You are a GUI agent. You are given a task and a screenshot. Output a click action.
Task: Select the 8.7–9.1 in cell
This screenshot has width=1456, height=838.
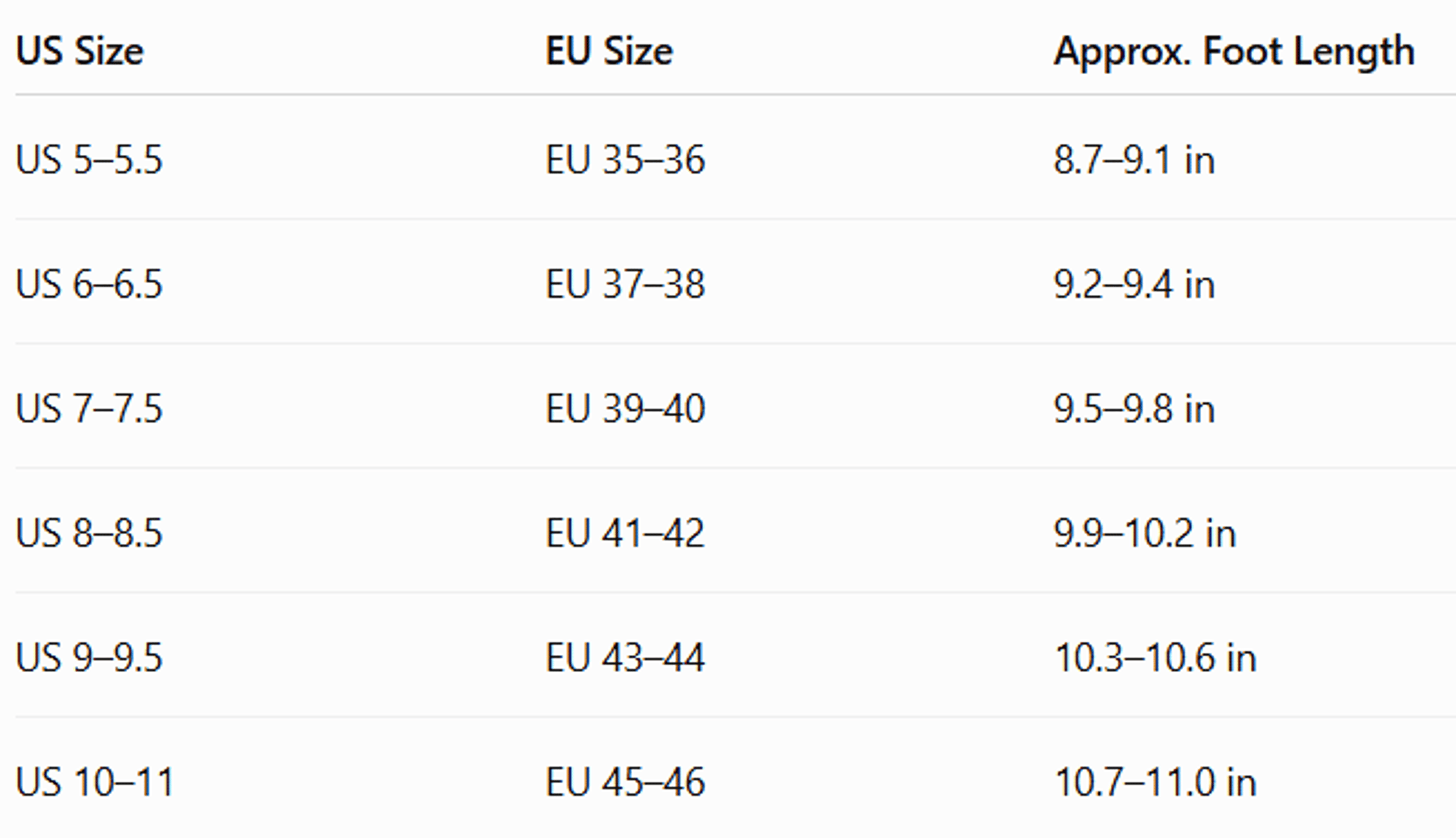[1134, 159]
